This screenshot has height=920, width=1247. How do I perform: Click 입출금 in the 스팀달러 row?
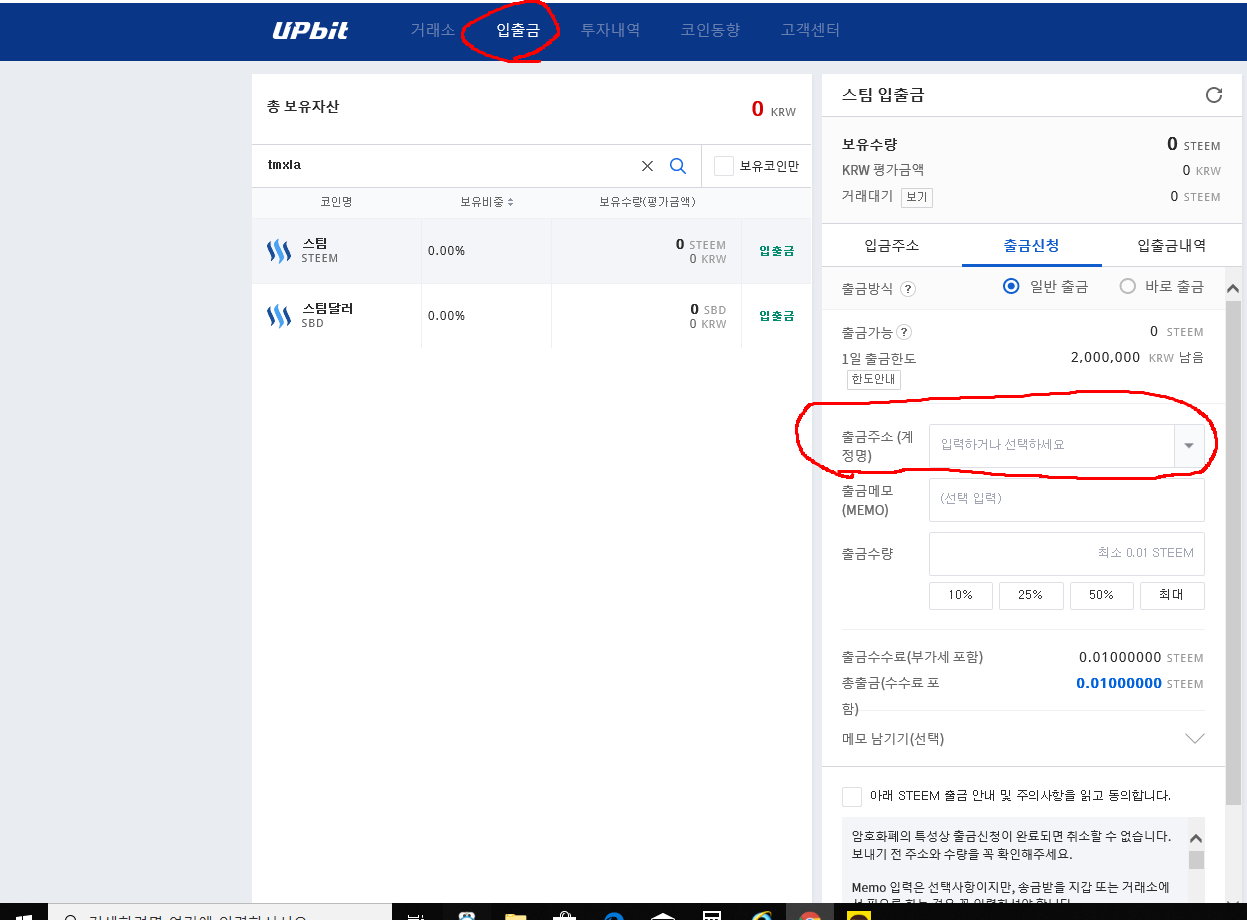point(777,316)
